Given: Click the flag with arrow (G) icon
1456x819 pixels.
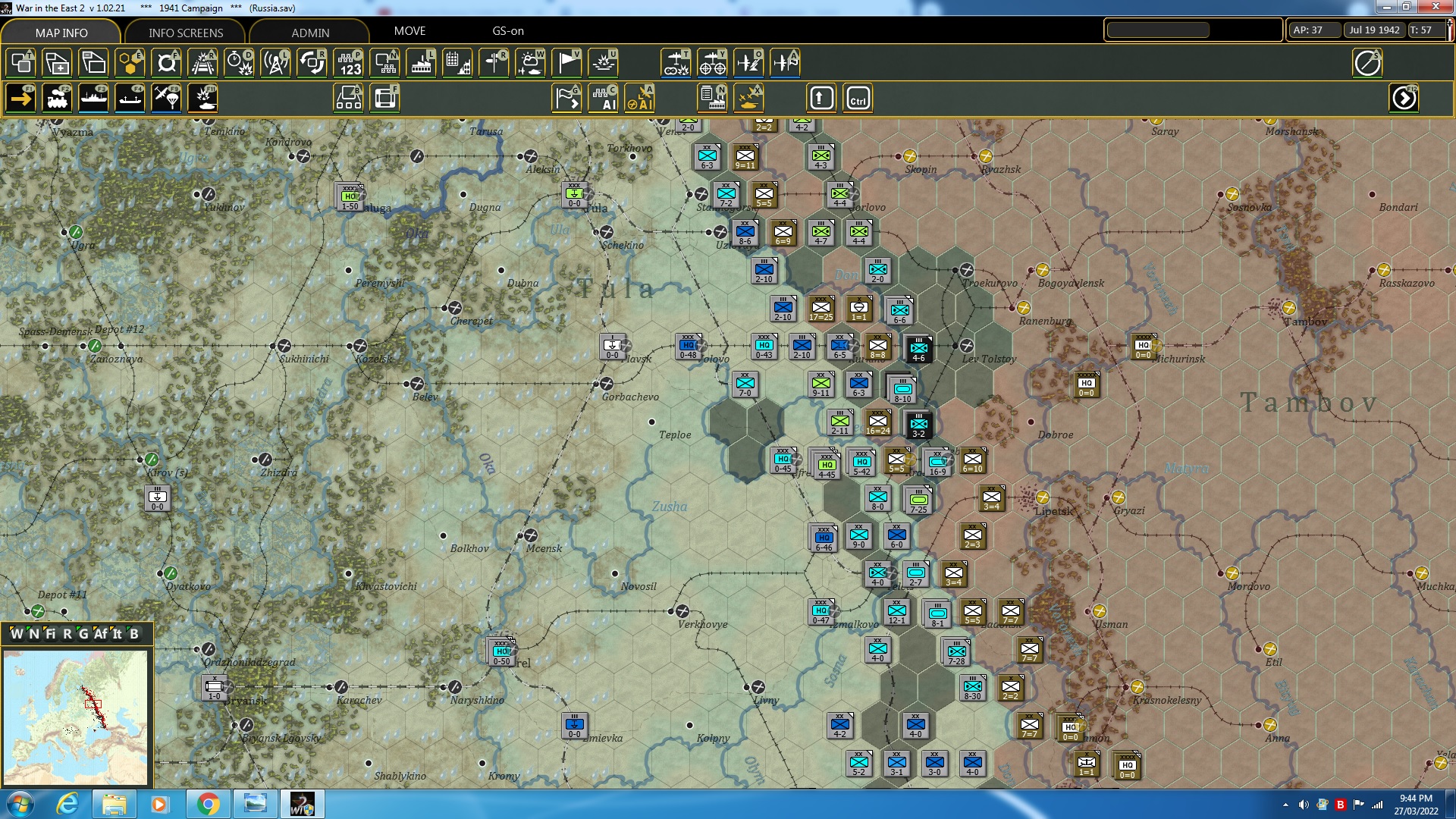Looking at the screenshot, I should tap(567, 99).
